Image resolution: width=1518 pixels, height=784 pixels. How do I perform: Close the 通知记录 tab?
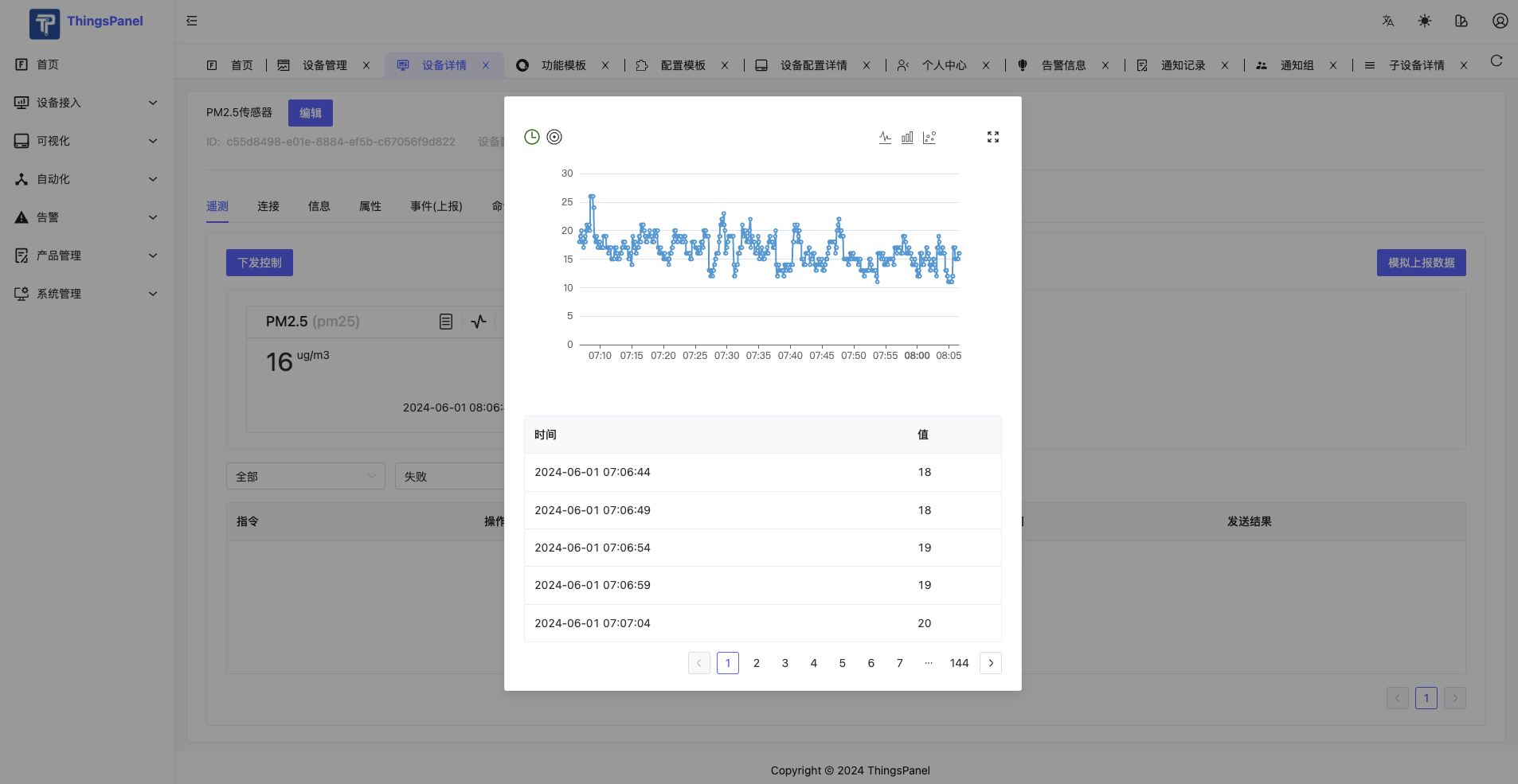pyautogui.click(x=1225, y=65)
